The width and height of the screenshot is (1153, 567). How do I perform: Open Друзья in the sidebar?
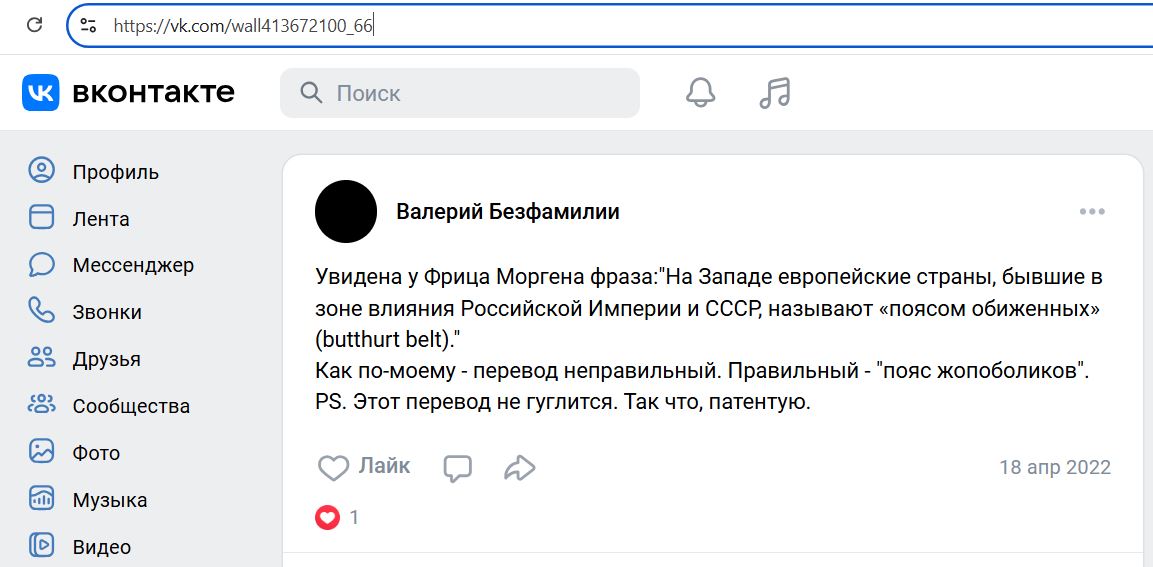(84, 359)
